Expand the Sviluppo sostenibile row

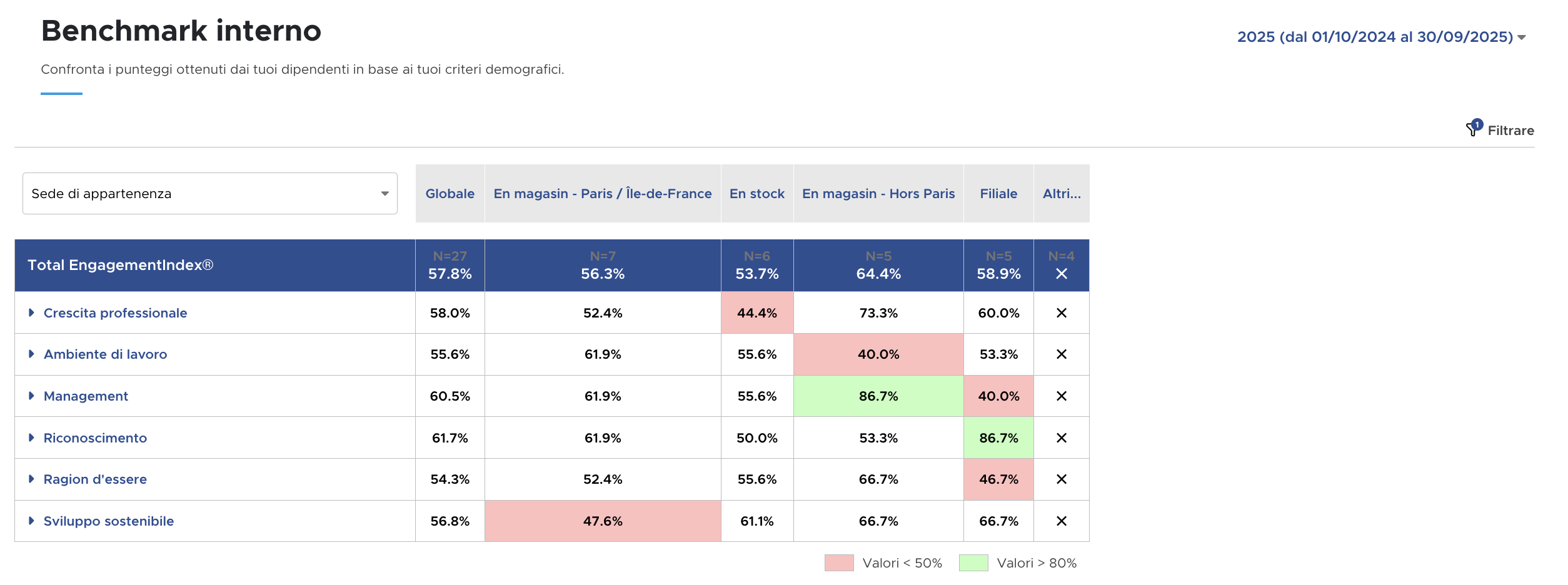tap(31, 521)
